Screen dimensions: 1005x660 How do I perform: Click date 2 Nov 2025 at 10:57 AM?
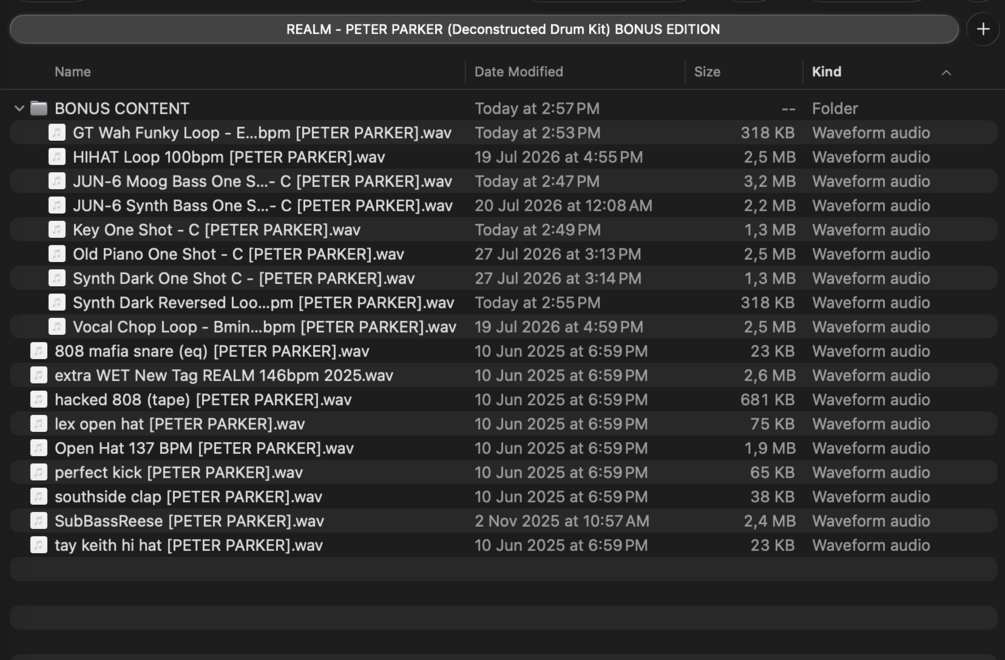pos(561,521)
